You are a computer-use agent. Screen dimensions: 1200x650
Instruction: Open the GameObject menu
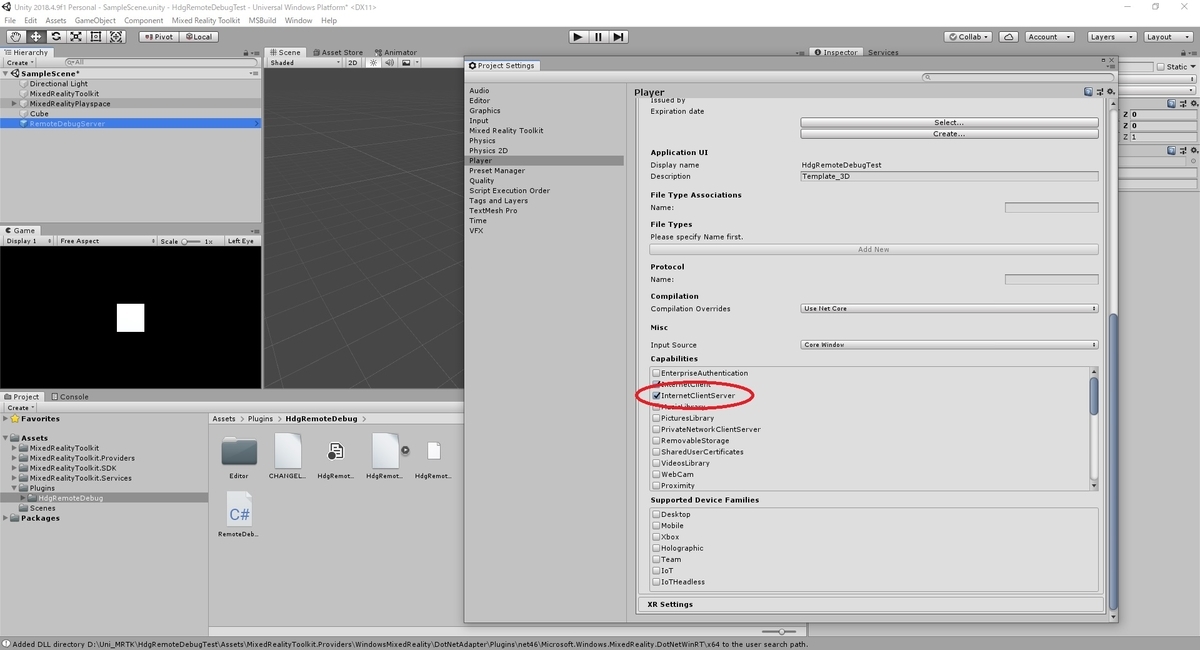[96, 20]
